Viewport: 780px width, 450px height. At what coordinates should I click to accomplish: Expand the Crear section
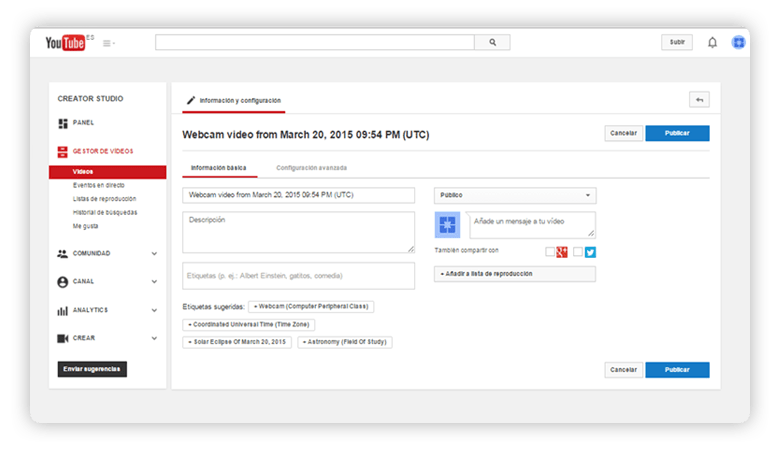pyautogui.click(x=154, y=338)
